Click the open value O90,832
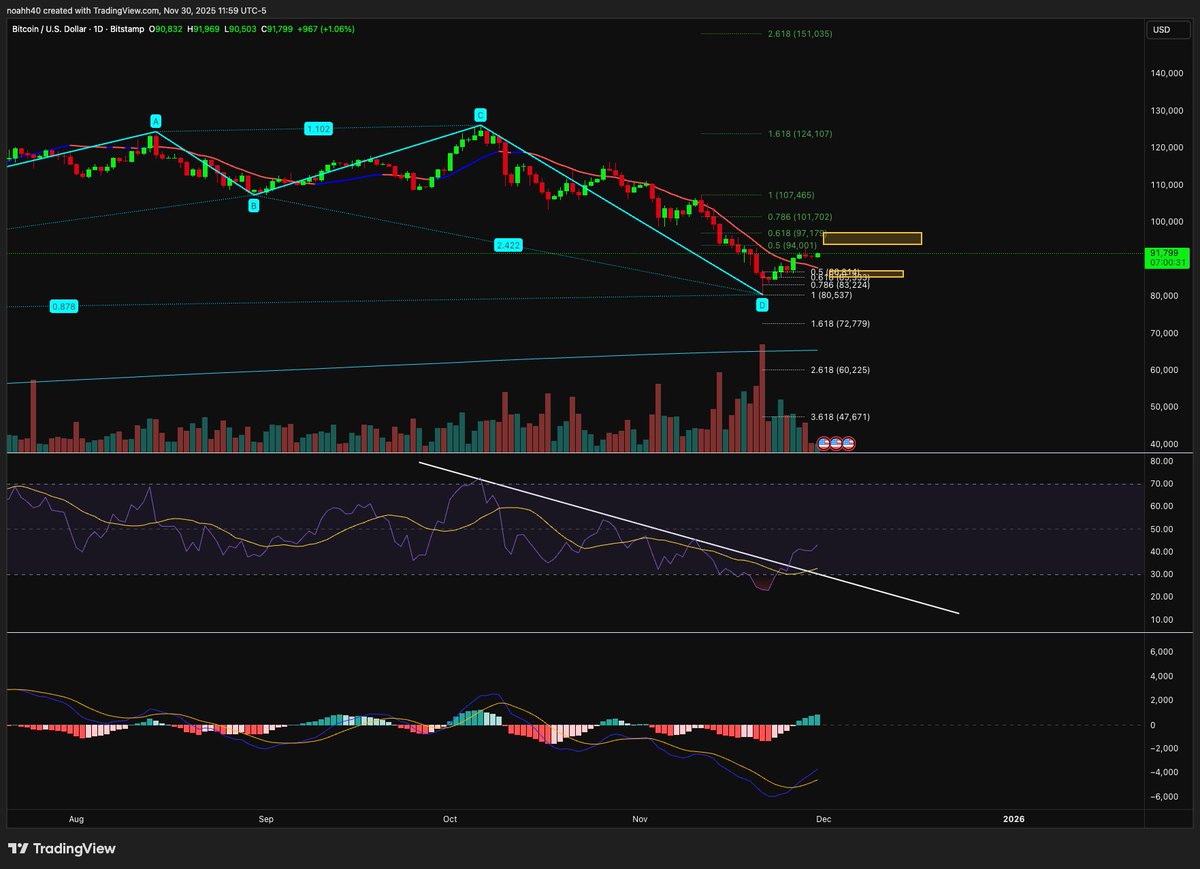 click(165, 29)
